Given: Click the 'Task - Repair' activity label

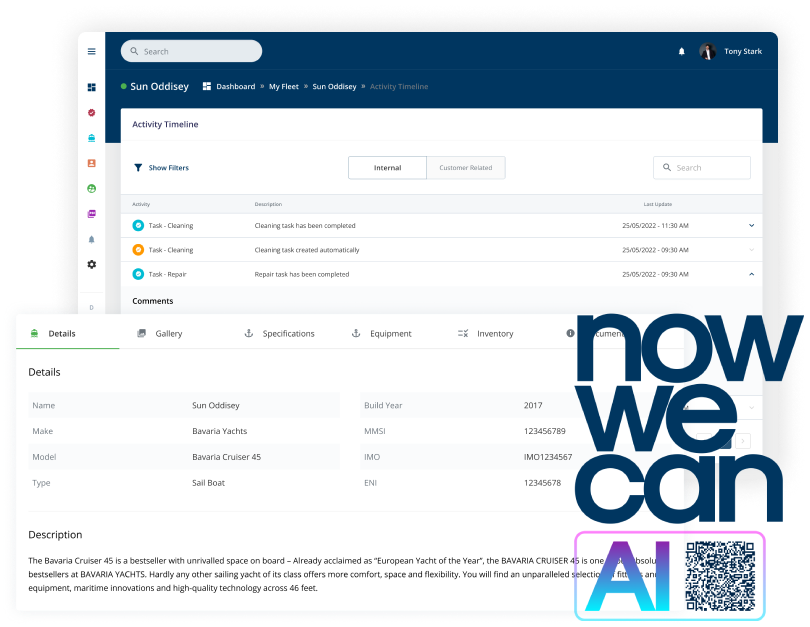Looking at the screenshot, I should [167, 274].
